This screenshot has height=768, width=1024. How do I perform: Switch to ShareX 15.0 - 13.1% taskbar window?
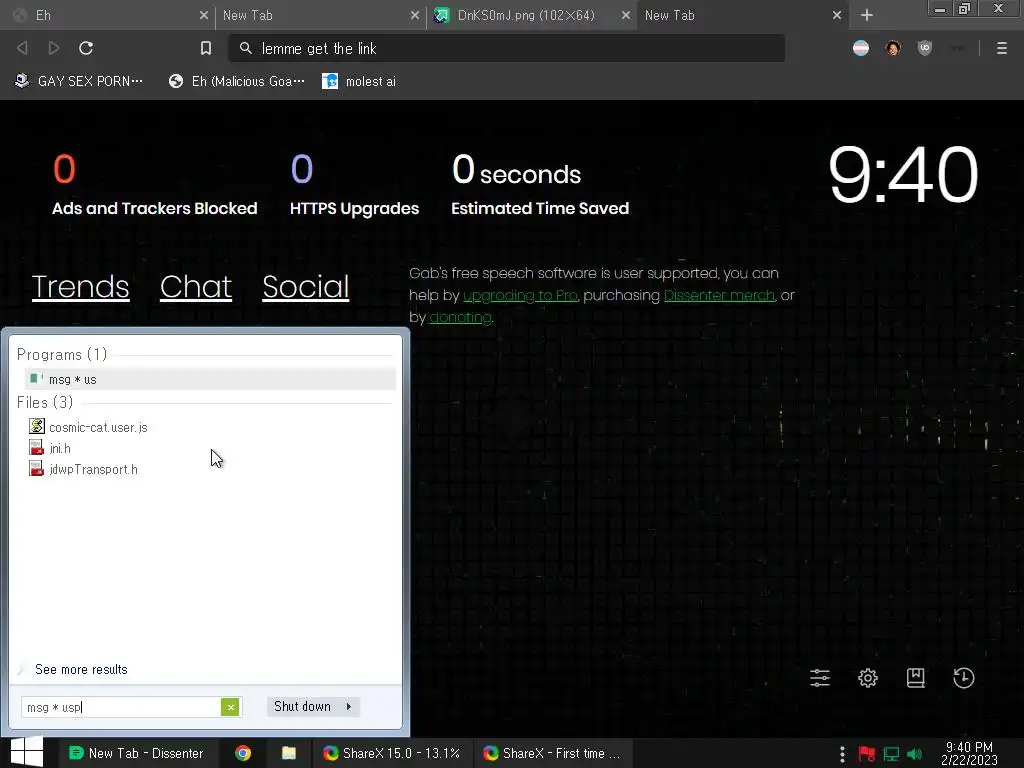(x=392, y=753)
